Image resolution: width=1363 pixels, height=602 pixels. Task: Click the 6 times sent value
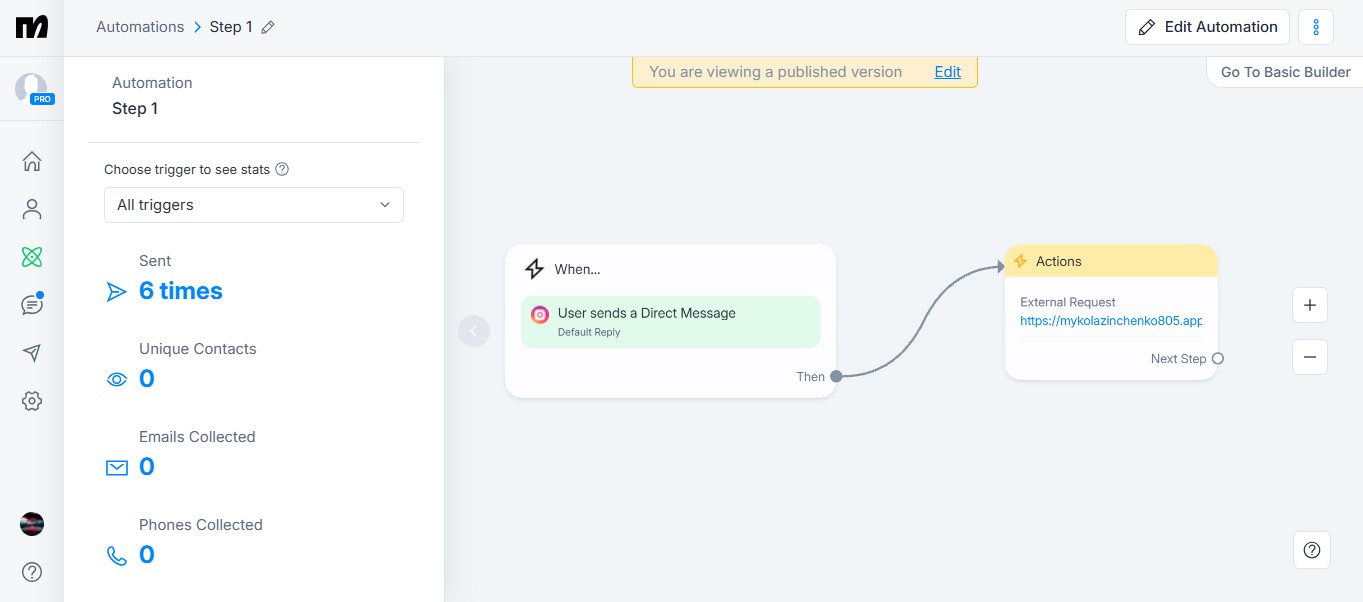(x=181, y=291)
